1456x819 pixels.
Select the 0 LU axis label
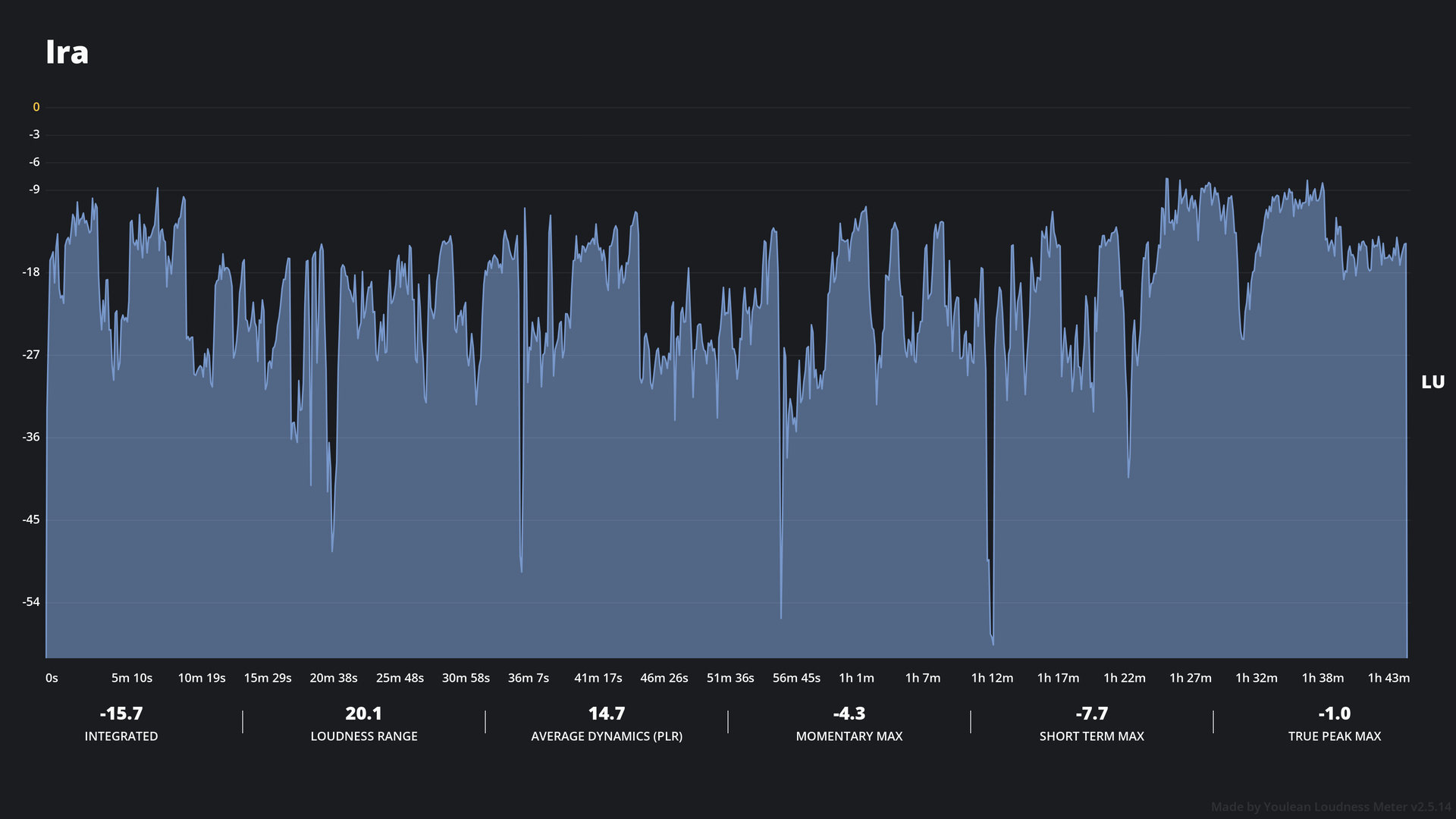(x=36, y=107)
